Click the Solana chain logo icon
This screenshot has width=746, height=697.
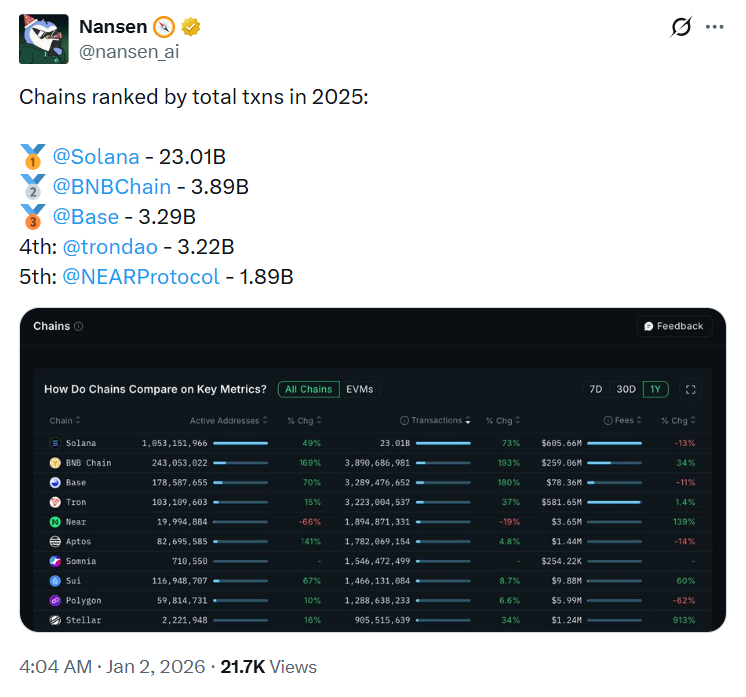pos(55,443)
